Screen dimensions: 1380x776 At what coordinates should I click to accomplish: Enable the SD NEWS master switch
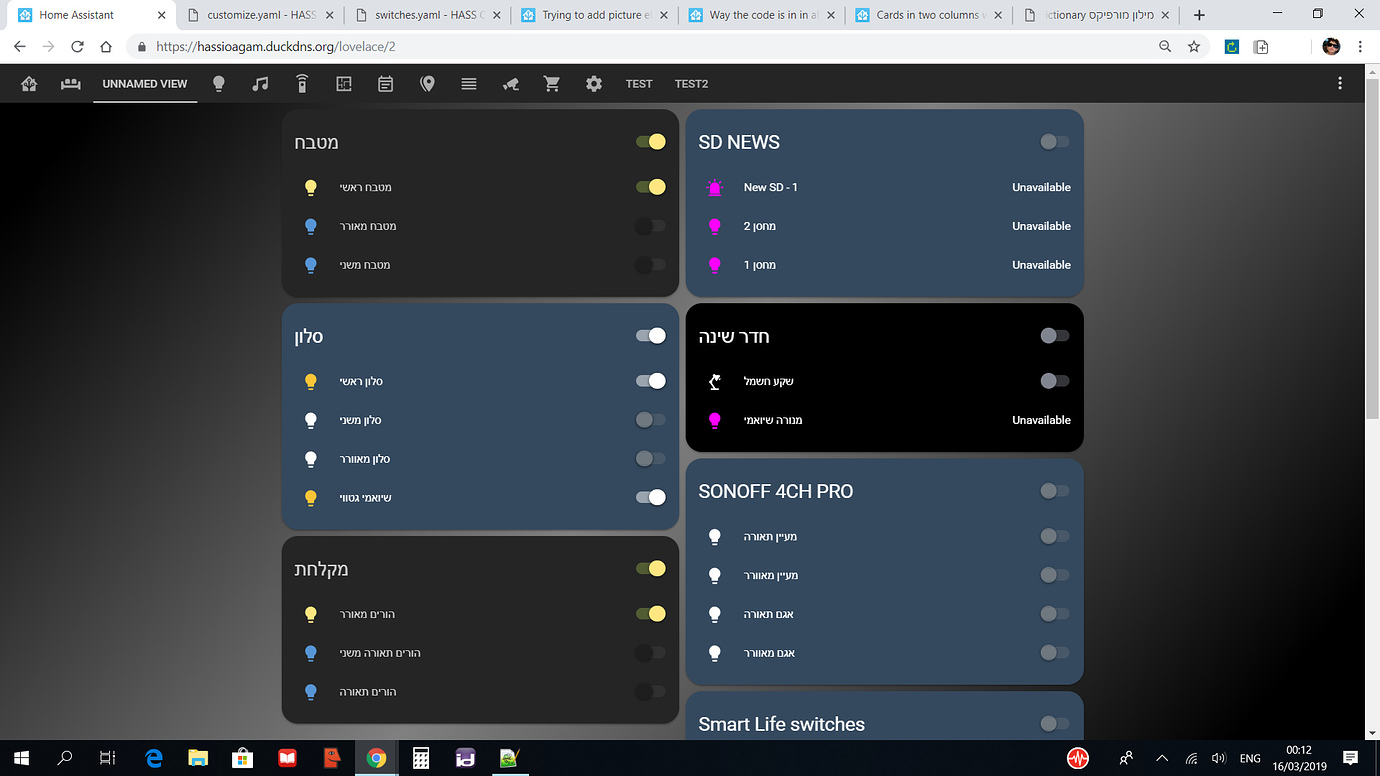click(x=1054, y=142)
